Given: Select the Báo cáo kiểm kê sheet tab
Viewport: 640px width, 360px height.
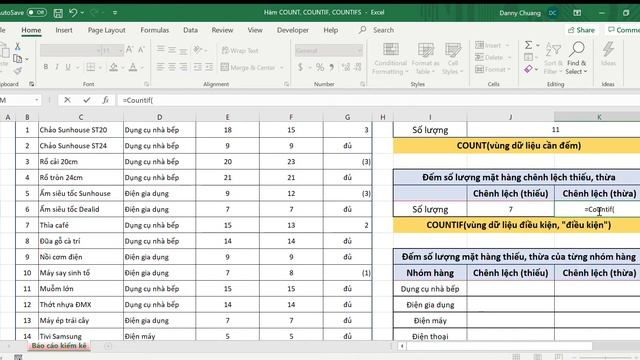Looking at the screenshot, I should pyautogui.click(x=59, y=346).
